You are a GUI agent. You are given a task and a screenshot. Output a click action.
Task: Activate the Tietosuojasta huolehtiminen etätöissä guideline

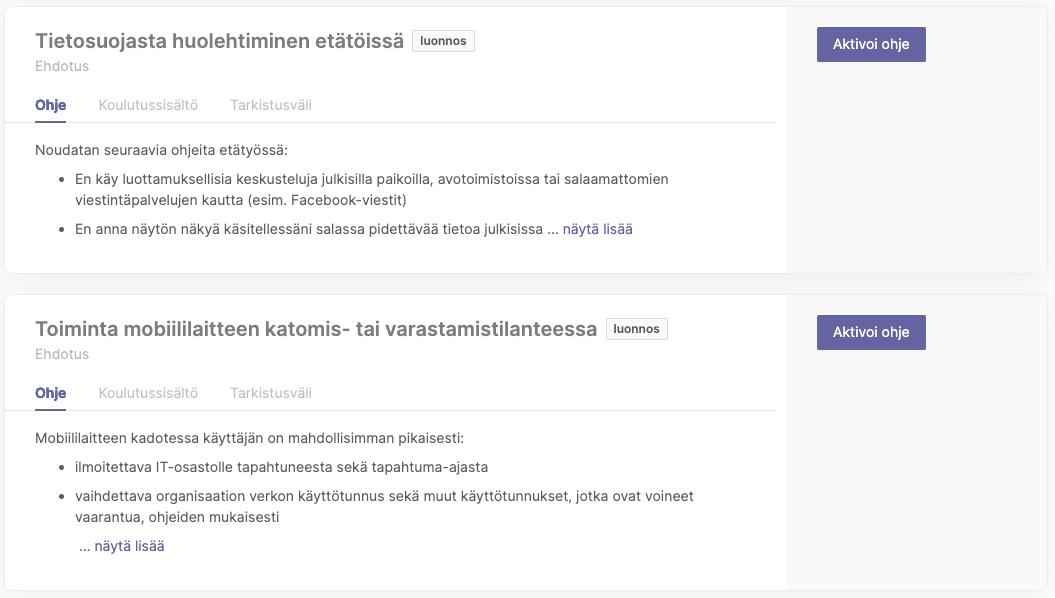pos(871,45)
